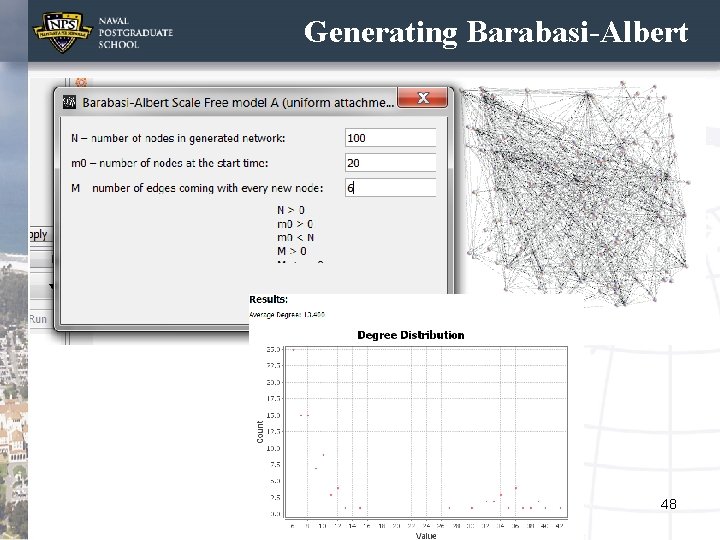Click the dialog title bar text
720x540 pixels.
tap(238, 102)
